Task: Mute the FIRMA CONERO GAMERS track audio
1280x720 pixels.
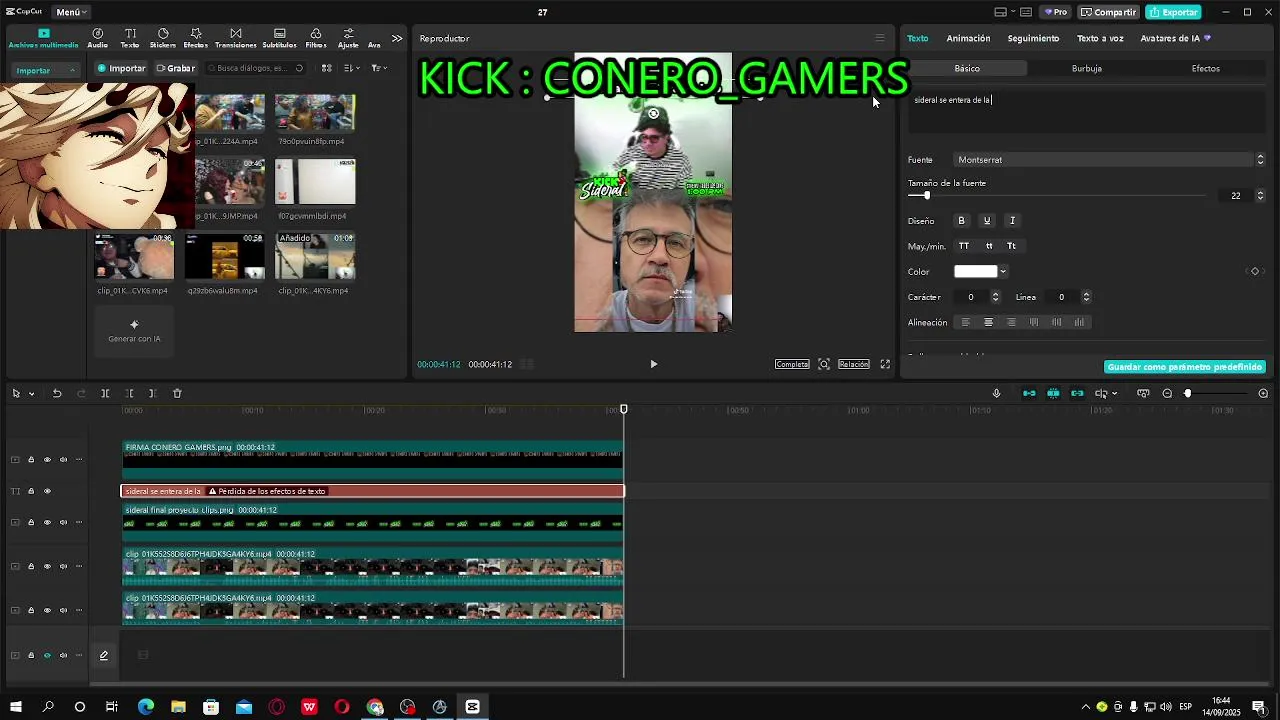Action: (x=63, y=460)
